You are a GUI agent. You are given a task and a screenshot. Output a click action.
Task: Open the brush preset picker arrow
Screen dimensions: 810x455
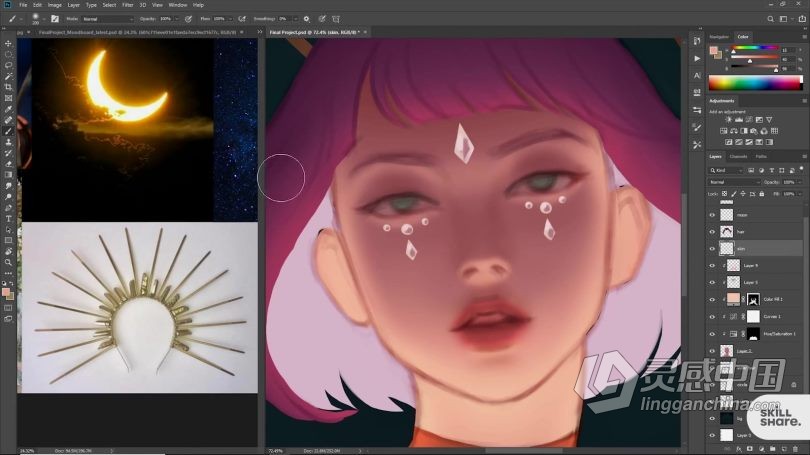coord(44,19)
